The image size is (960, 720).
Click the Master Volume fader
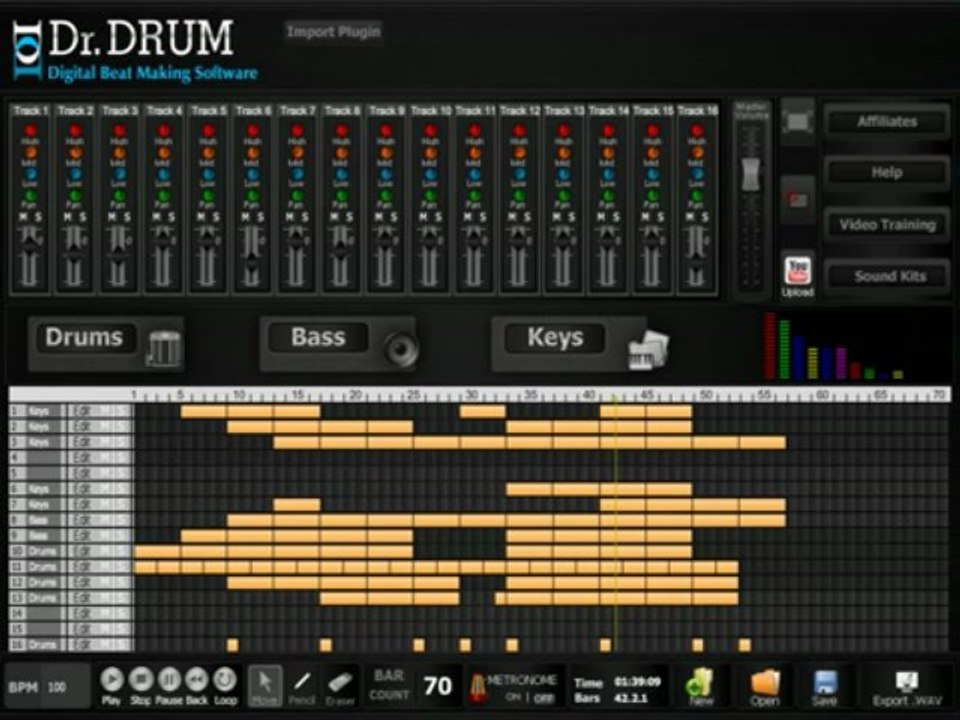pyautogui.click(x=751, y=173)
